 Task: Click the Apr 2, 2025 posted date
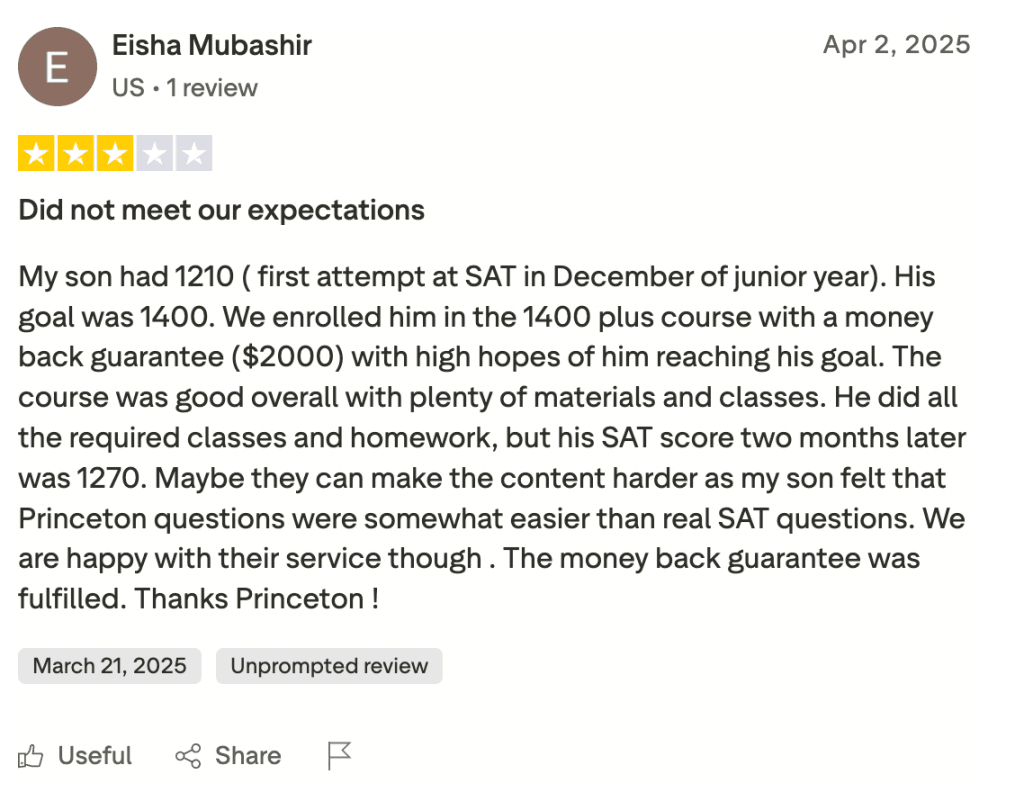pyautogui.click(x=897, y=45)
